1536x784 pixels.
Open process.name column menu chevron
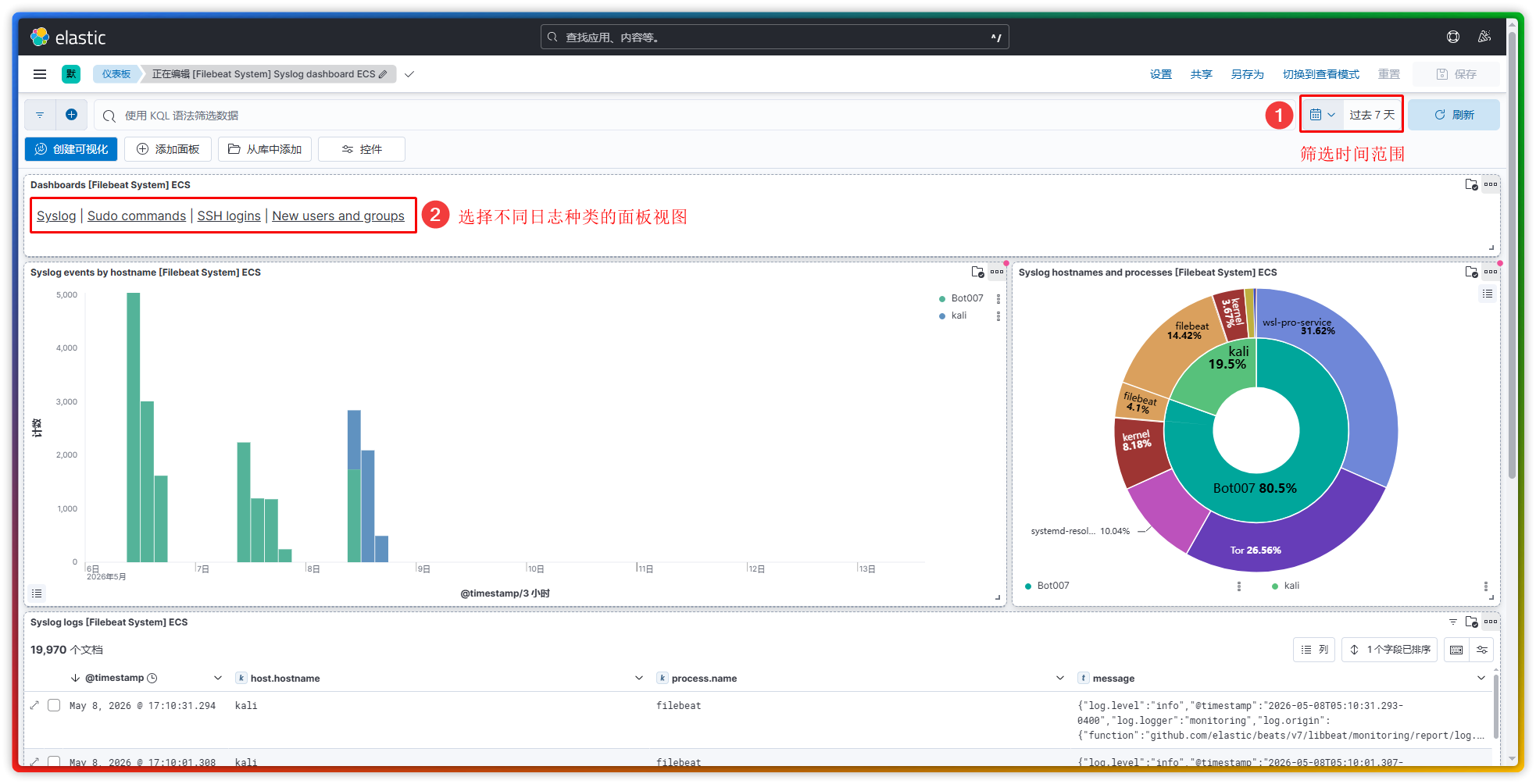(x=1060, y=678)
